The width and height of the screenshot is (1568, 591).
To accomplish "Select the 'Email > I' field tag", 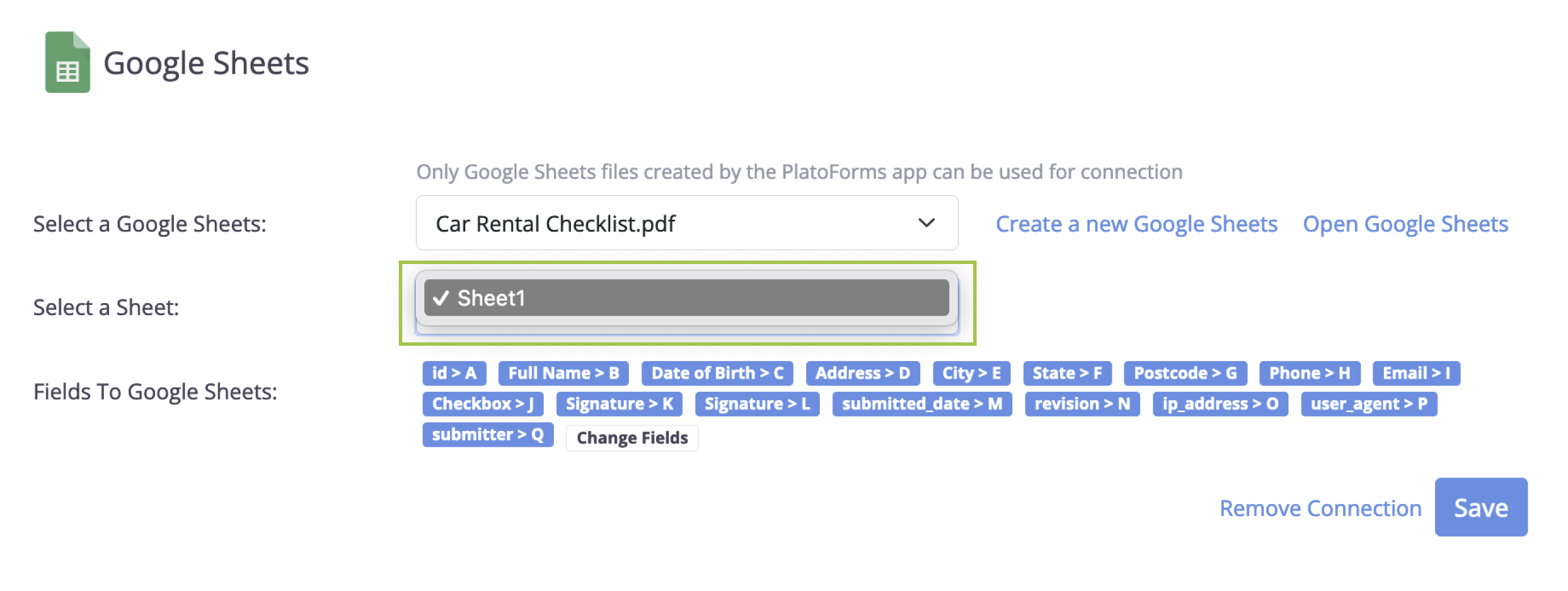I will pos(1415,374).
